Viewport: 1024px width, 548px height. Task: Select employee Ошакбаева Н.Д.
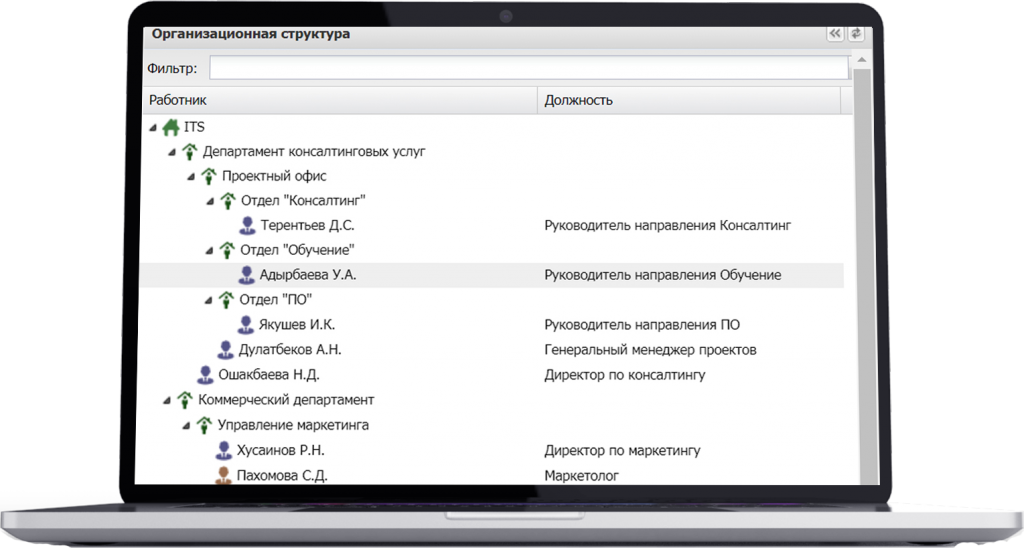(269, 375)
